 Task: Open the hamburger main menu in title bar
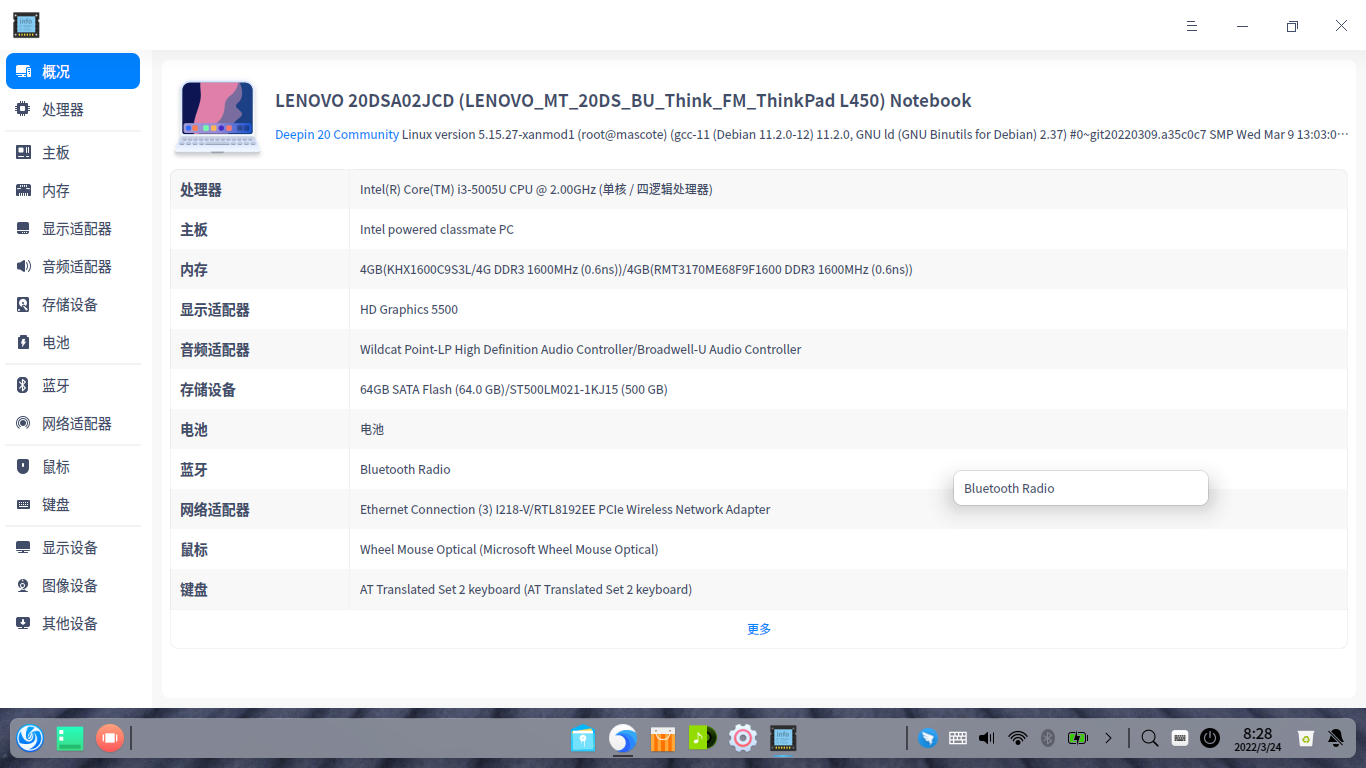(1192, 26)
